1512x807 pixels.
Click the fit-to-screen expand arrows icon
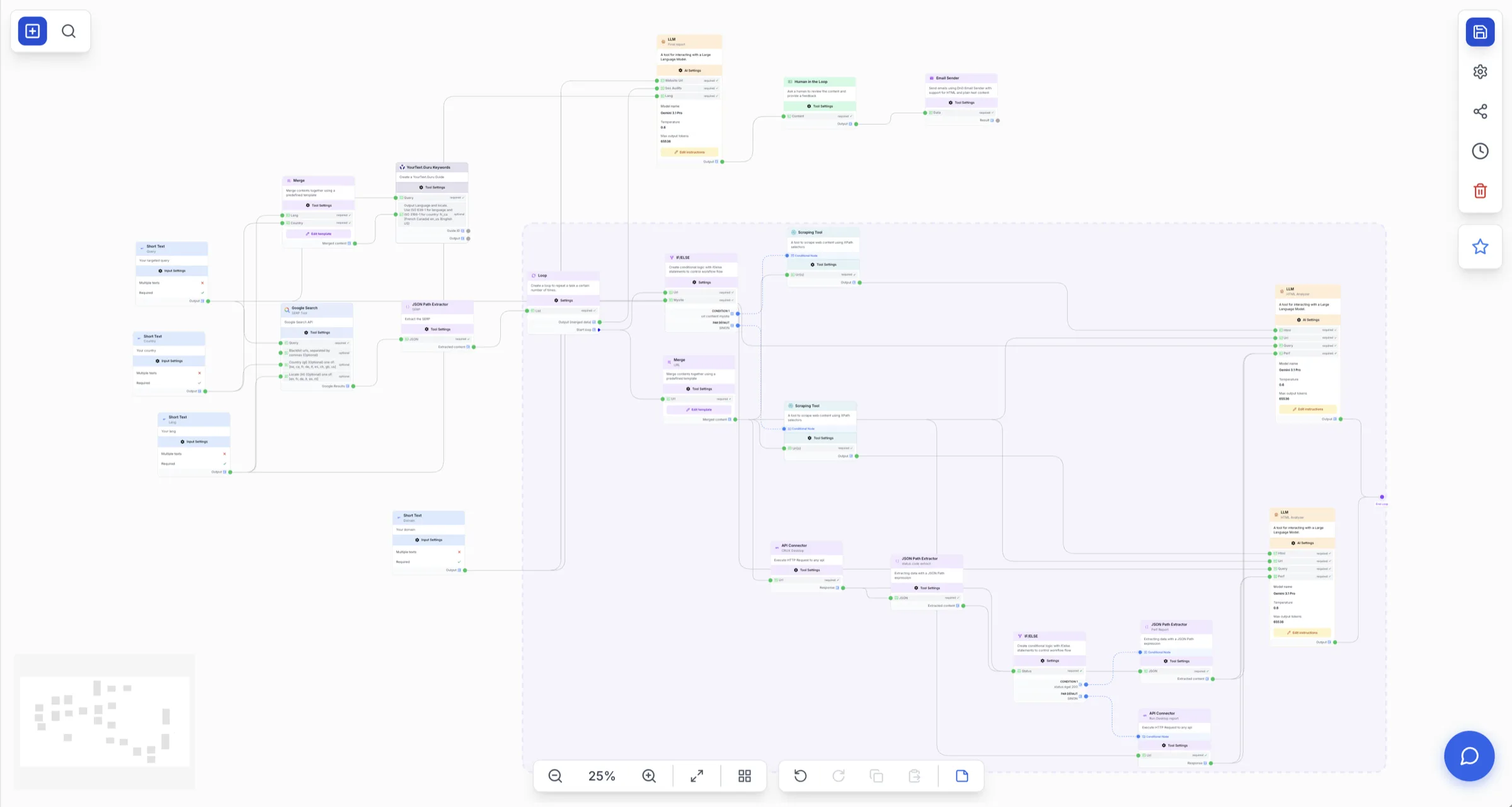[697, 776]
